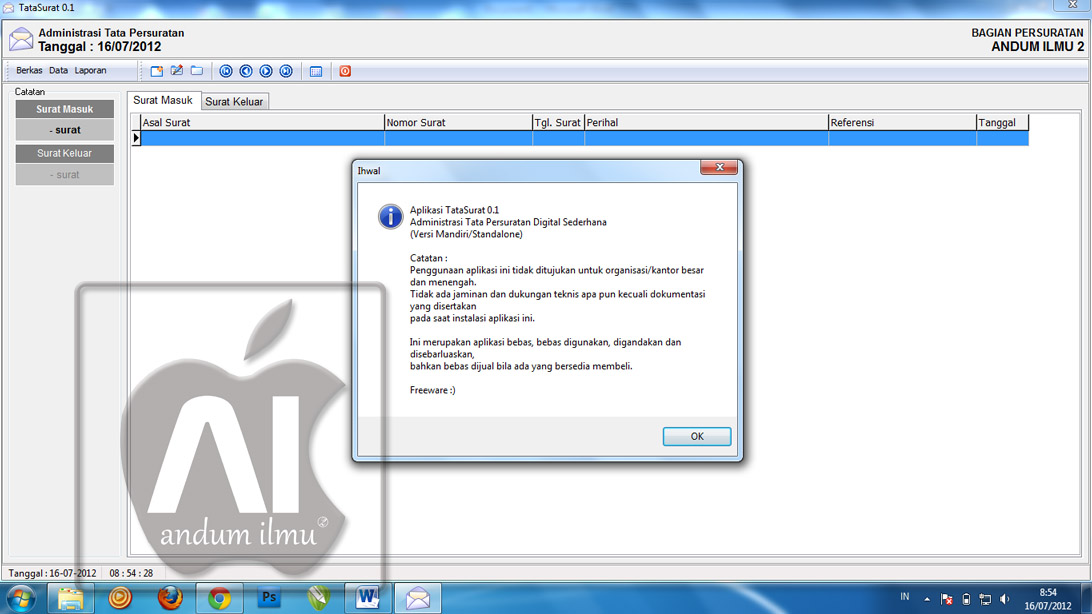Click the Surat Masuk sidebar button
Image resolution: width=1092 pixels, height=614 pixels.
click(x=65, y=109)
